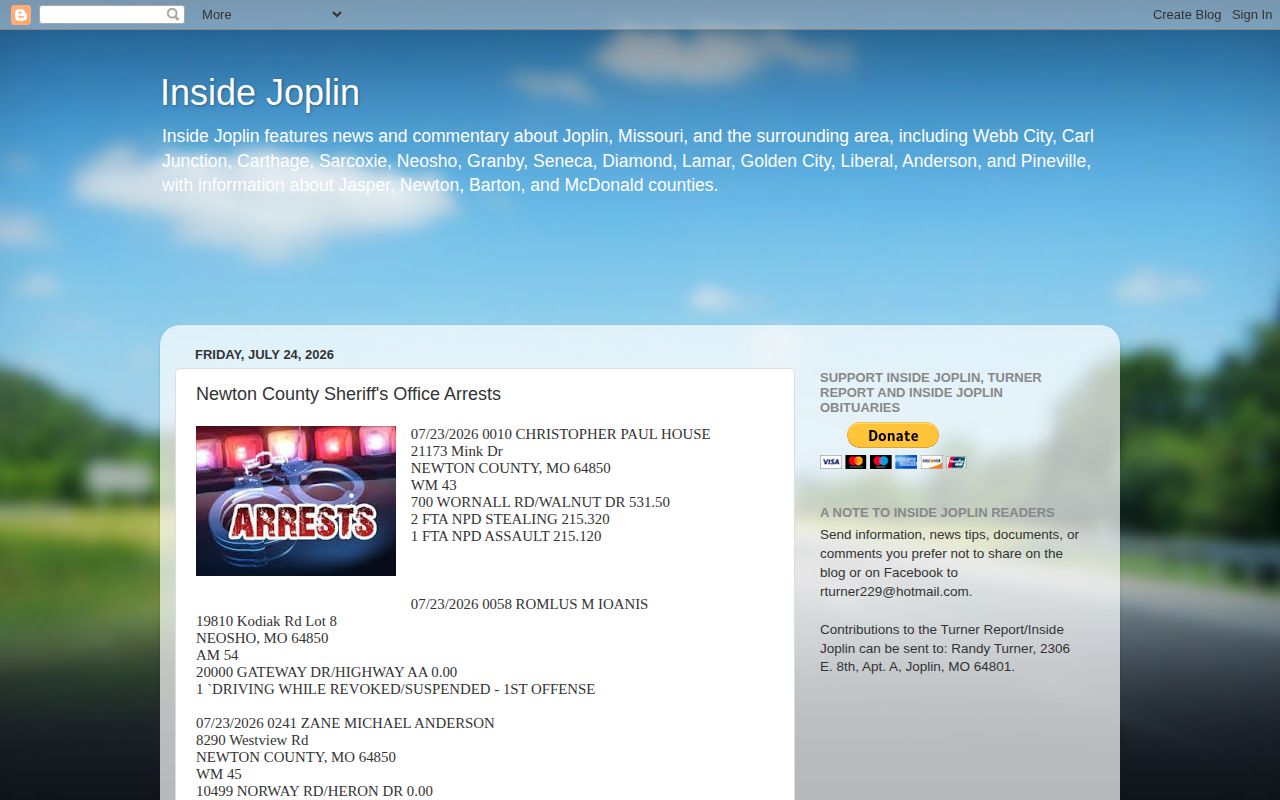Click the email rturner229@hotmail.com in sidebar
Screen dimensions: 1280x800
894,591
